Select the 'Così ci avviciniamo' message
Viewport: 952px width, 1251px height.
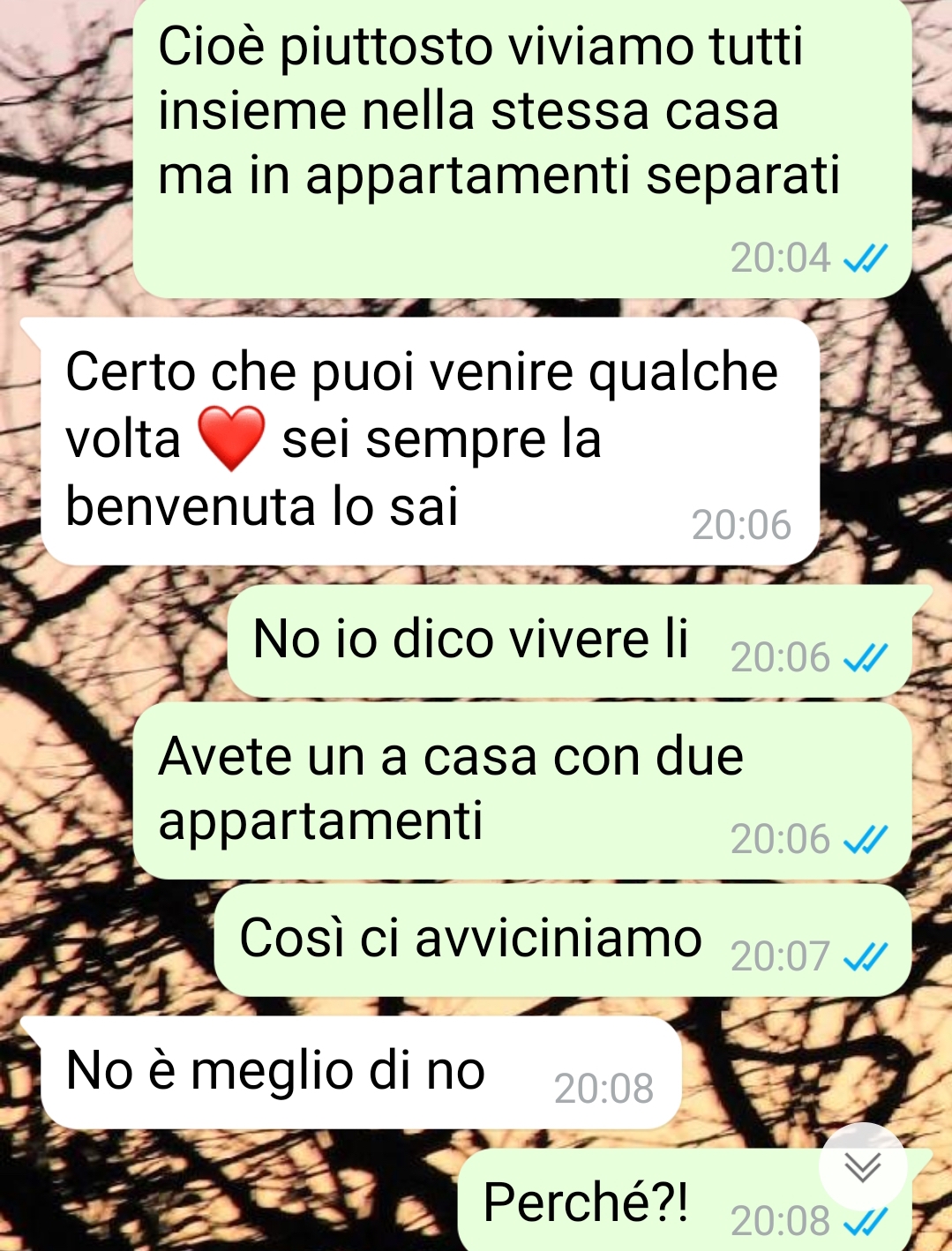(x=563, y=940)
